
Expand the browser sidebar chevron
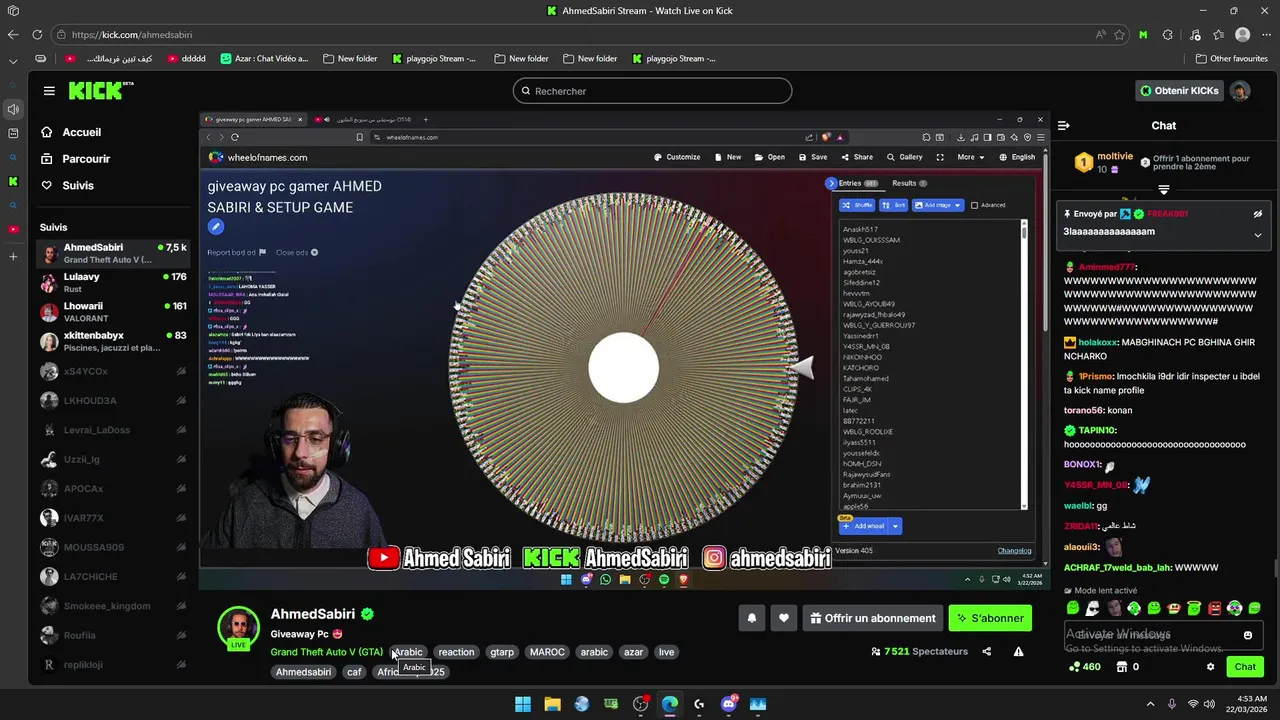pos(13,61)
